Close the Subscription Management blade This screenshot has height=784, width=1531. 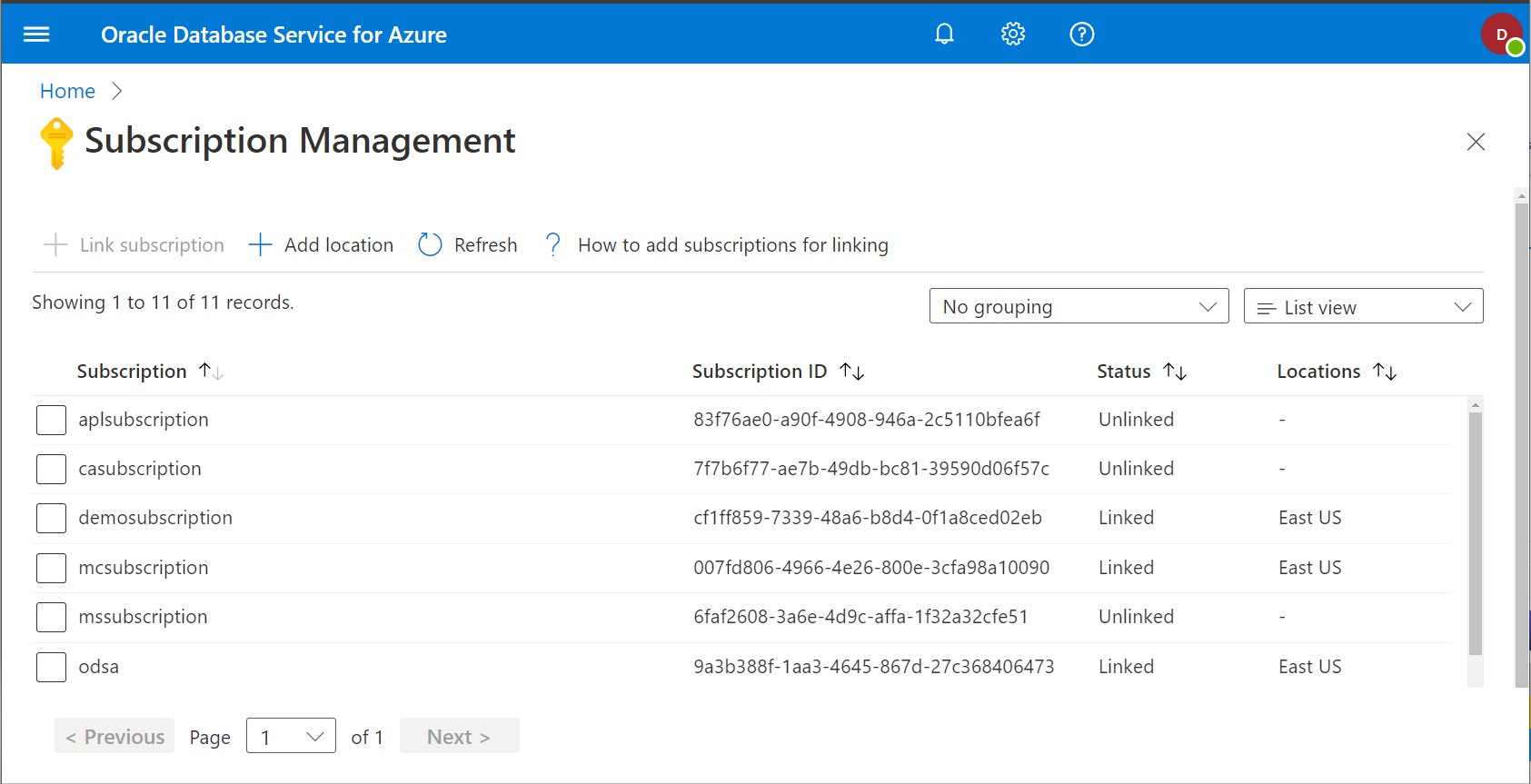1476,142
